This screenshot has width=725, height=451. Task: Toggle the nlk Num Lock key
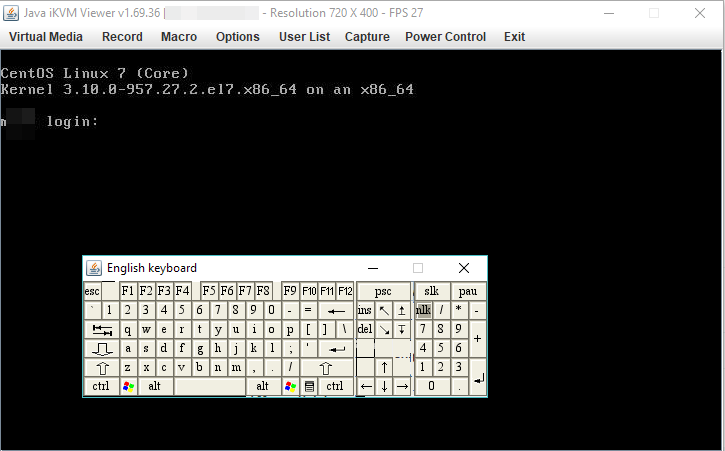pos(423,310)
